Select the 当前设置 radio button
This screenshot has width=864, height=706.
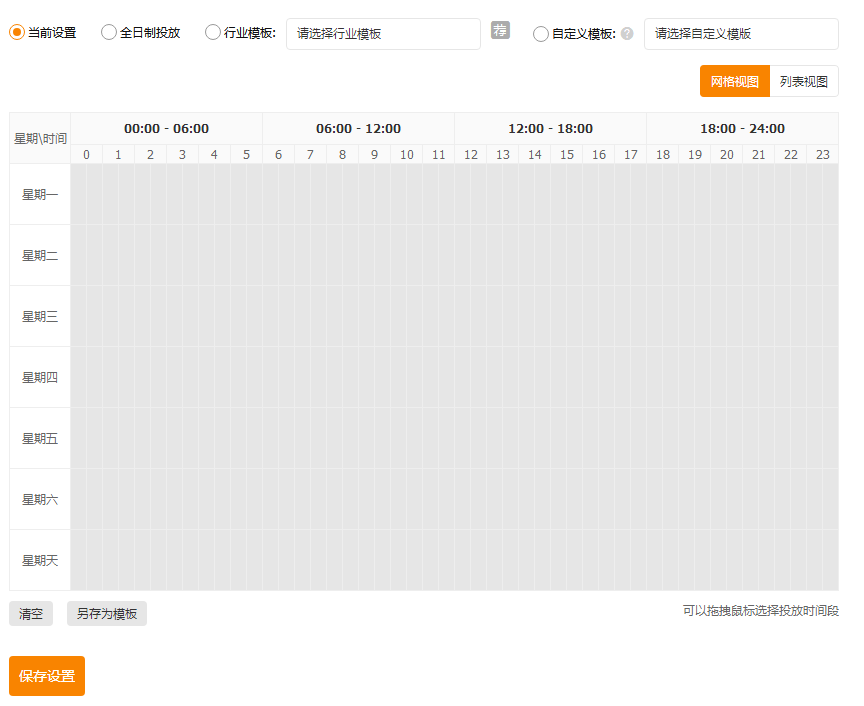coord(16,31)
